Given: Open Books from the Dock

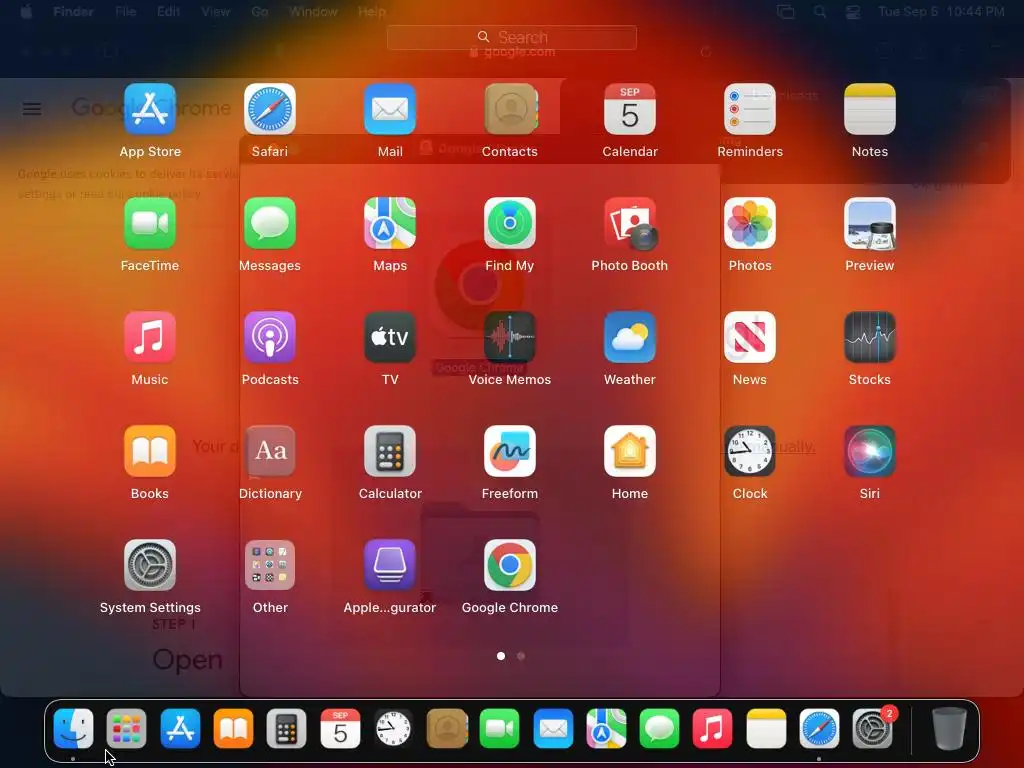Looking at the screenshot, I should (x=233, y=728).
